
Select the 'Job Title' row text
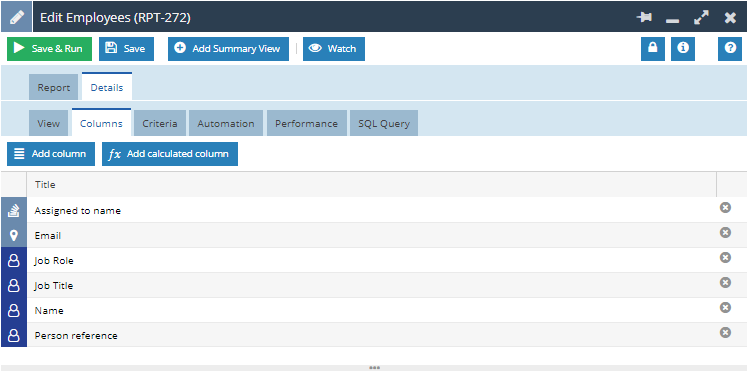click(x=53, y=286)
